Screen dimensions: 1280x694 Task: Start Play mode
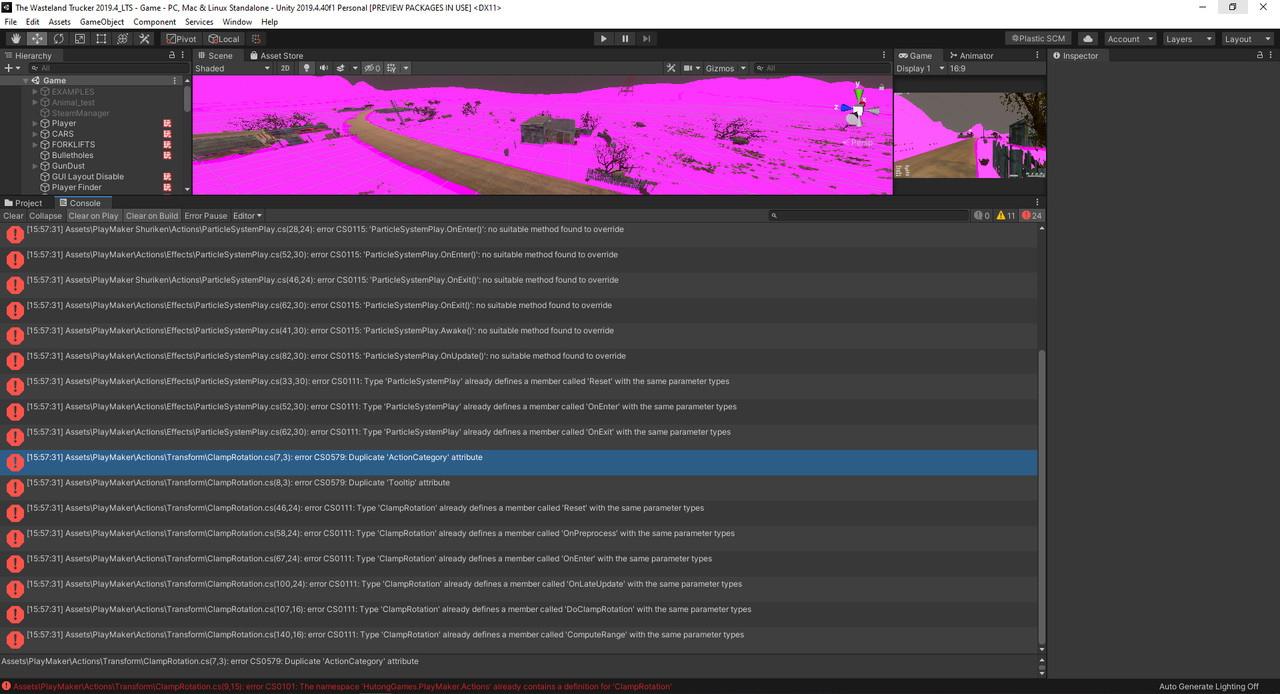603,39
